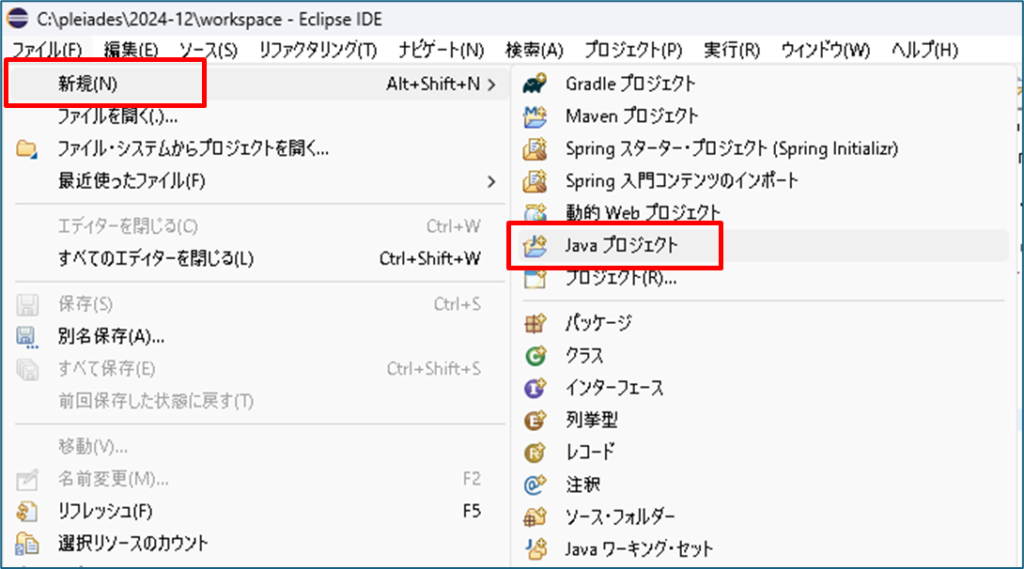Viewport: 1024px width, 569px height.
Task: Click the Dynamic Web project icon
Action: pyautogui.click(x=537, y=213)
